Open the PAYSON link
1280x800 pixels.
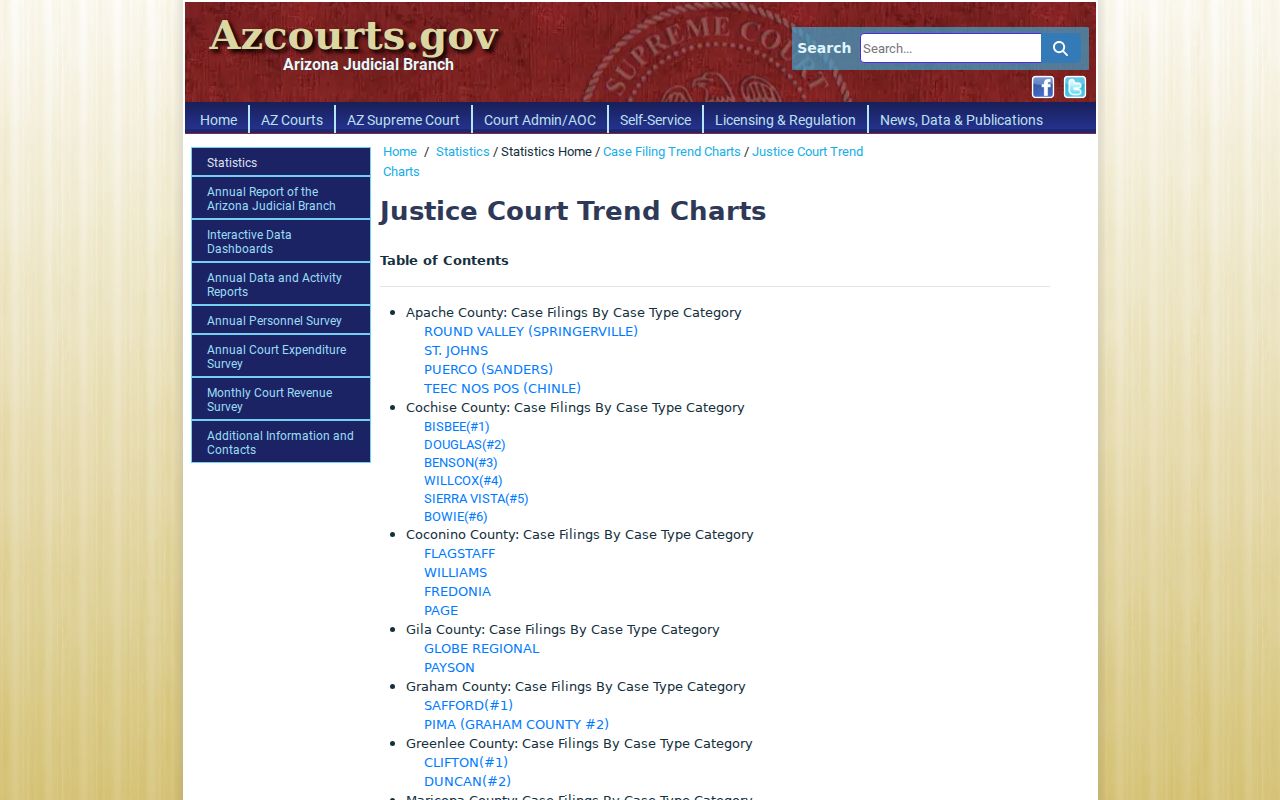[x=450, y=667]
